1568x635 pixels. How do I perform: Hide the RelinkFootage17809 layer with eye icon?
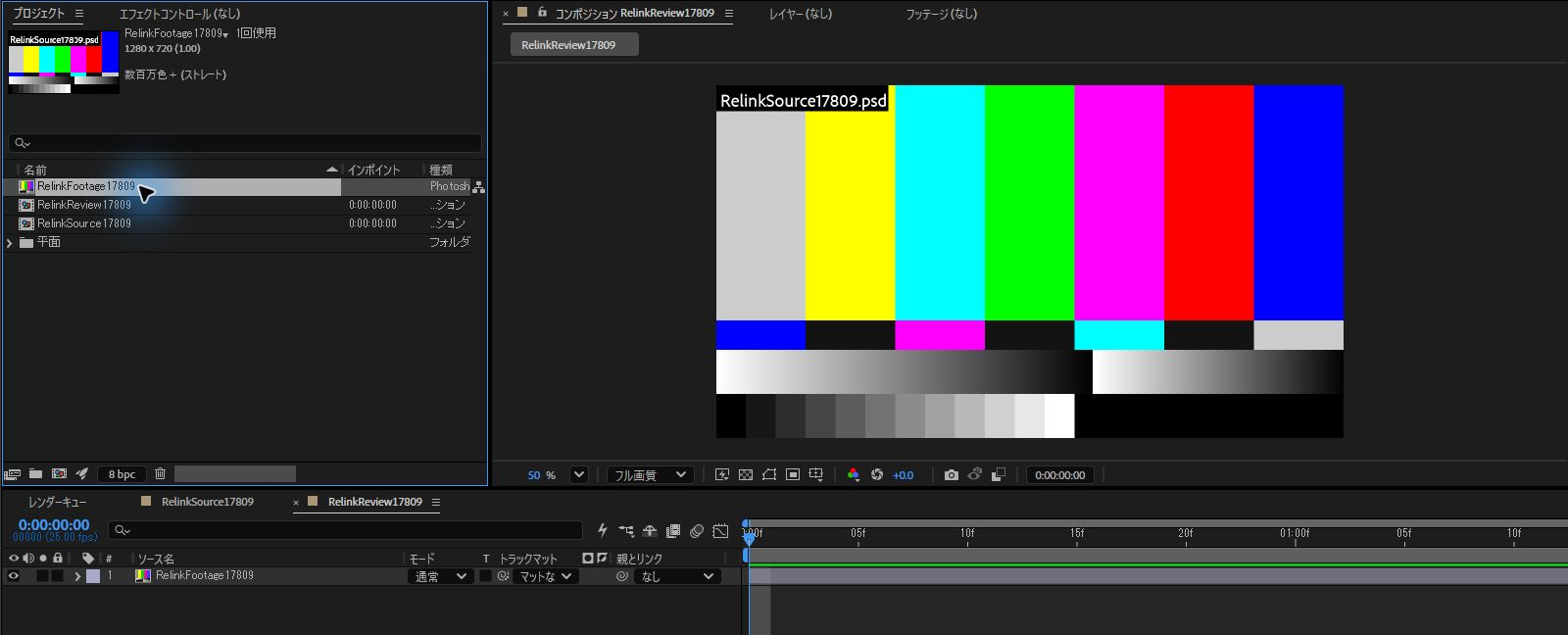click(14, 576)
